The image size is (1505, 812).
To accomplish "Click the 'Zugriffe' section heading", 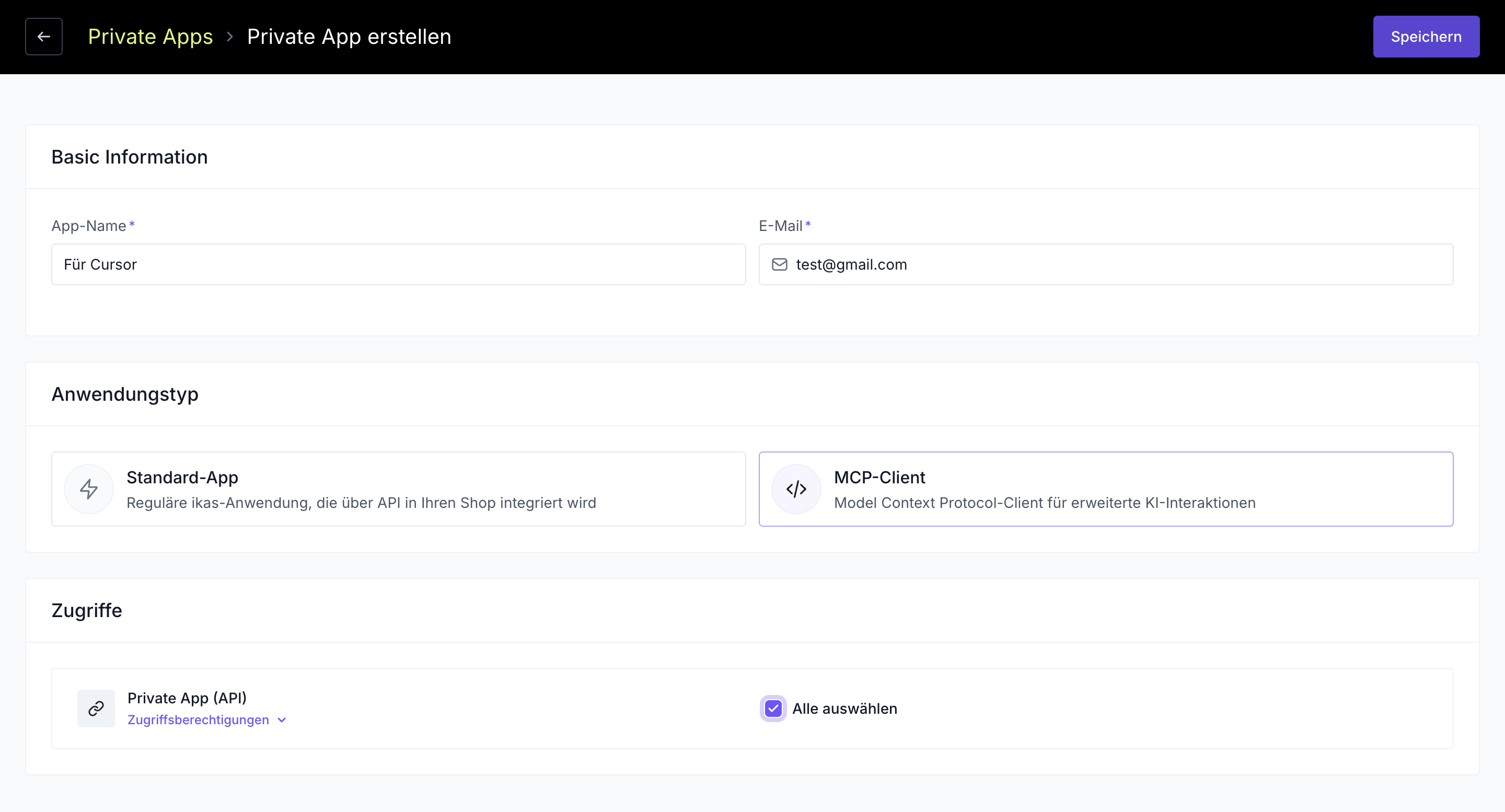I will point(87,610).
